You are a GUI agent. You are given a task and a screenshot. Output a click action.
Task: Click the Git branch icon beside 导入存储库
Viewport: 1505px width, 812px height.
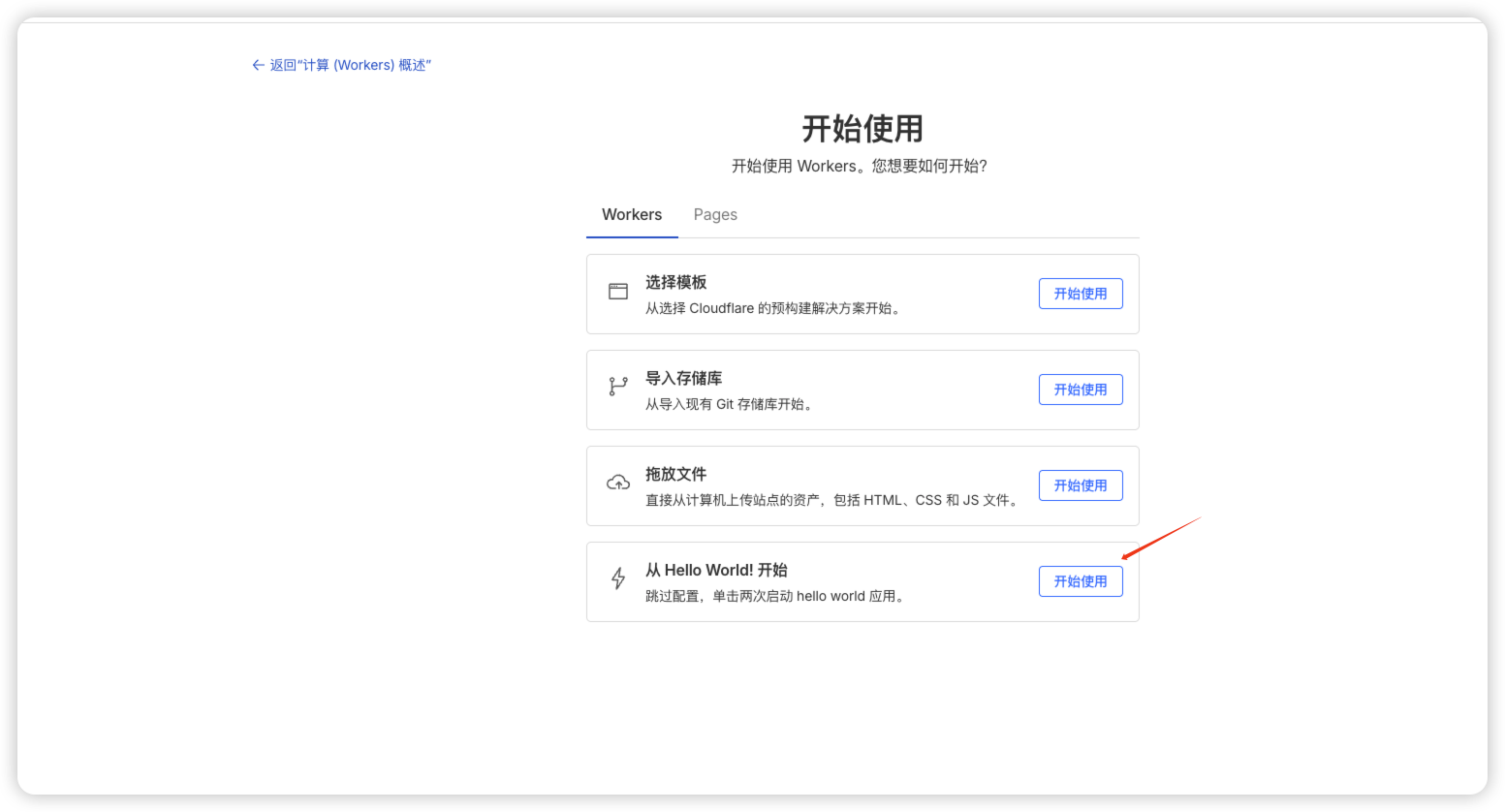[618, 387]
